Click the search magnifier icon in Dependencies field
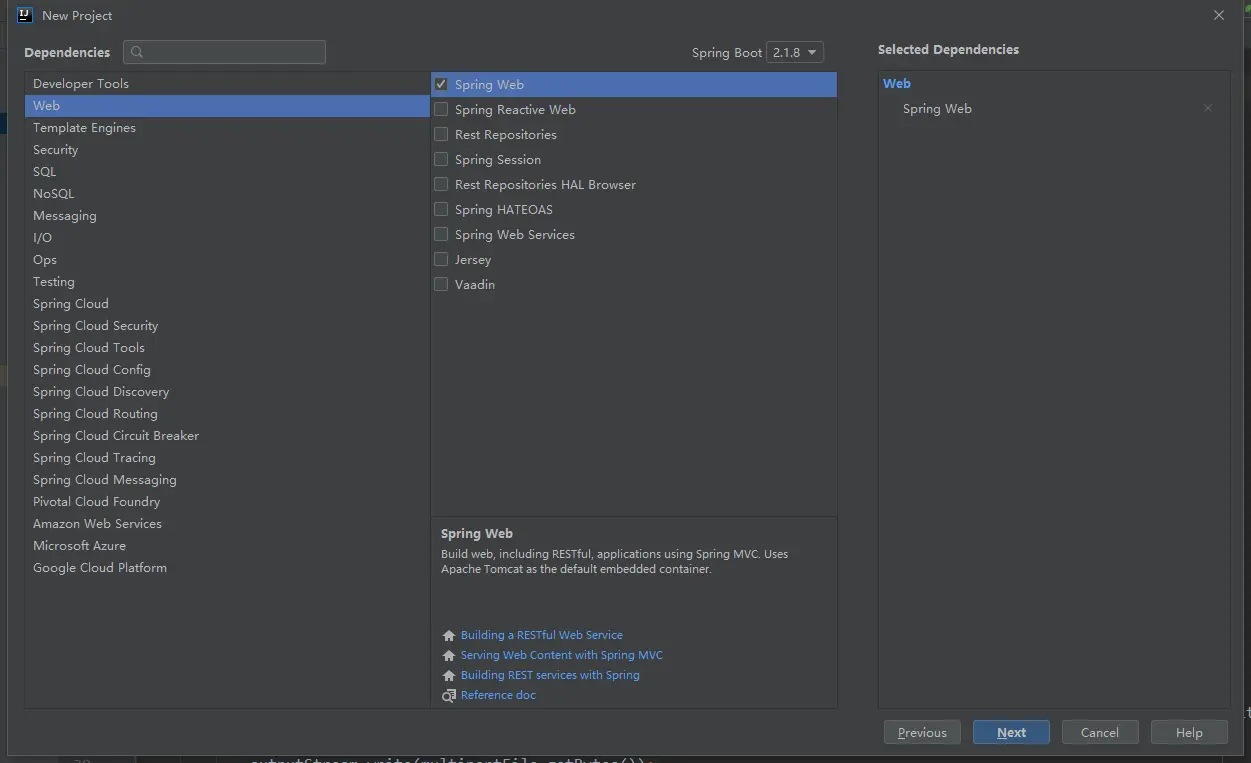Viewport: 1251px width, 763px height. 137,52
